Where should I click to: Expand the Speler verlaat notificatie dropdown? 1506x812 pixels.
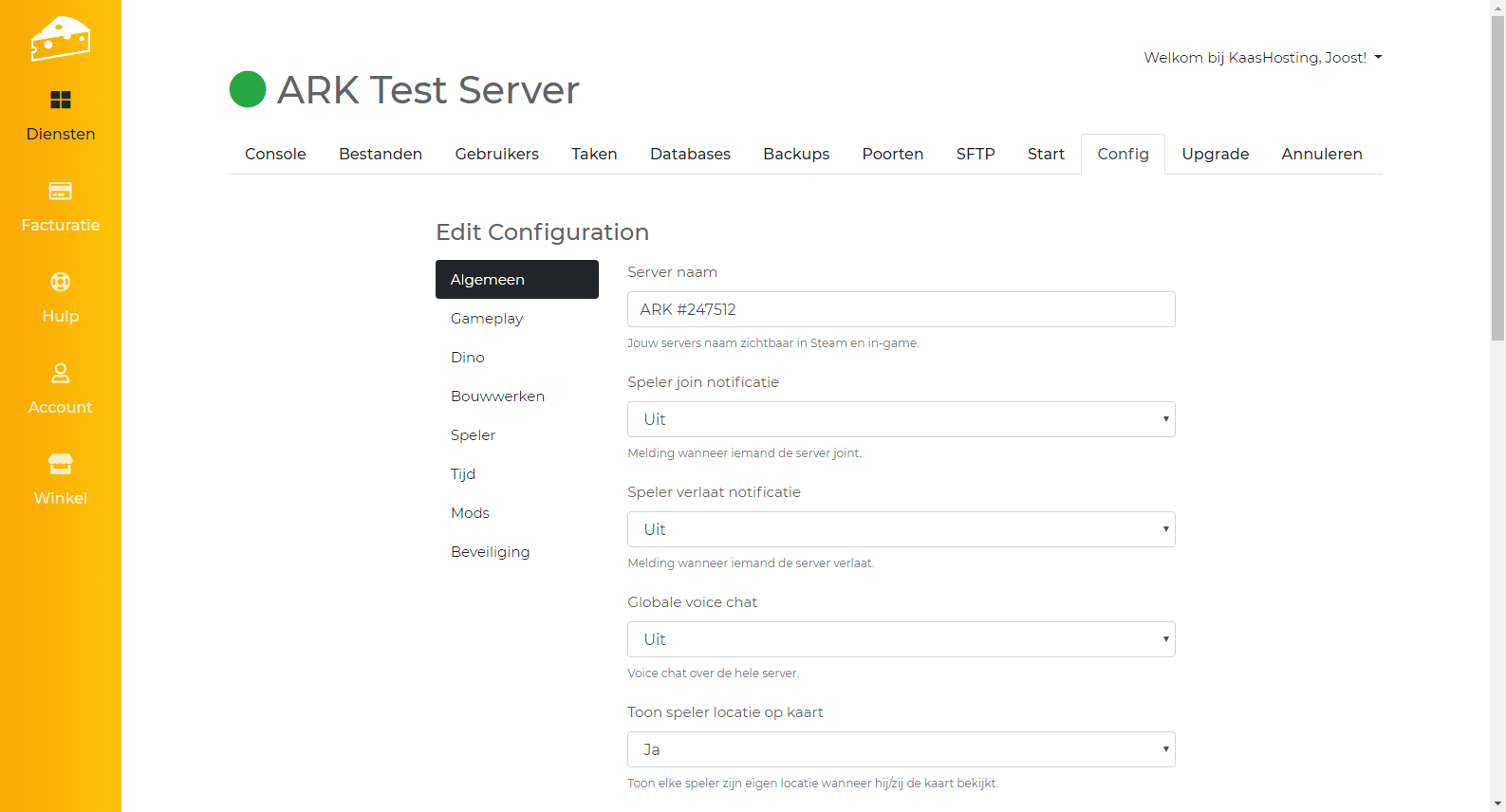pos(901,529)
